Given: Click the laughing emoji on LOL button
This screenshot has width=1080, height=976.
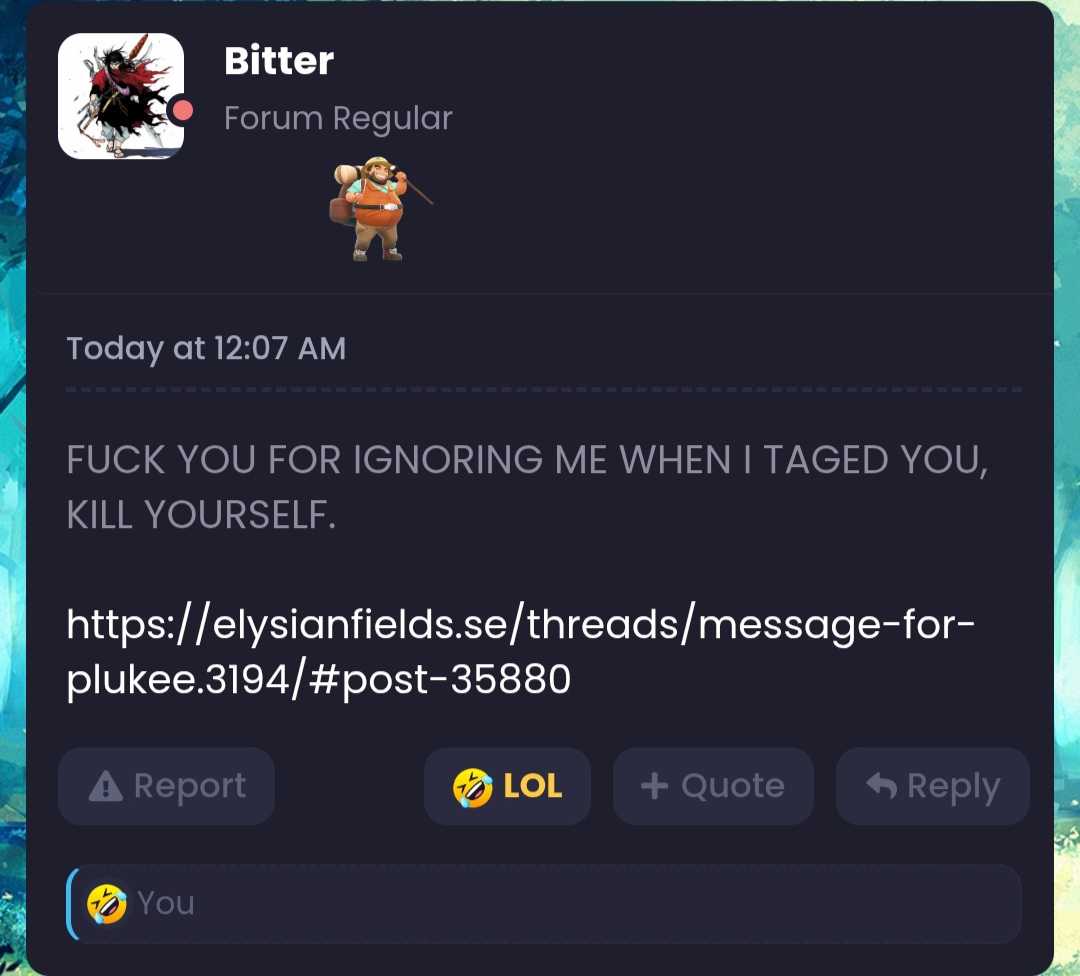Looking at the screenshot, I should pyautogui.click(x=472, y=787).
